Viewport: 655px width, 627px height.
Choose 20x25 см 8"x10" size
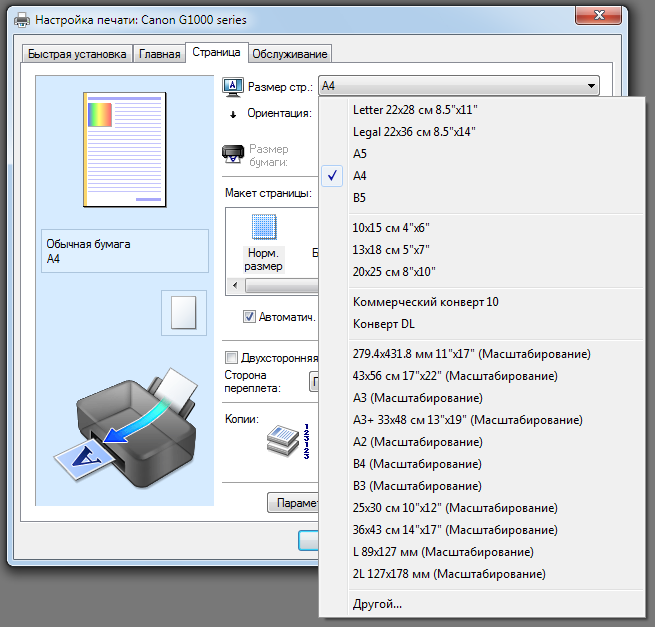pyautogui.click(x=482, y=272)
